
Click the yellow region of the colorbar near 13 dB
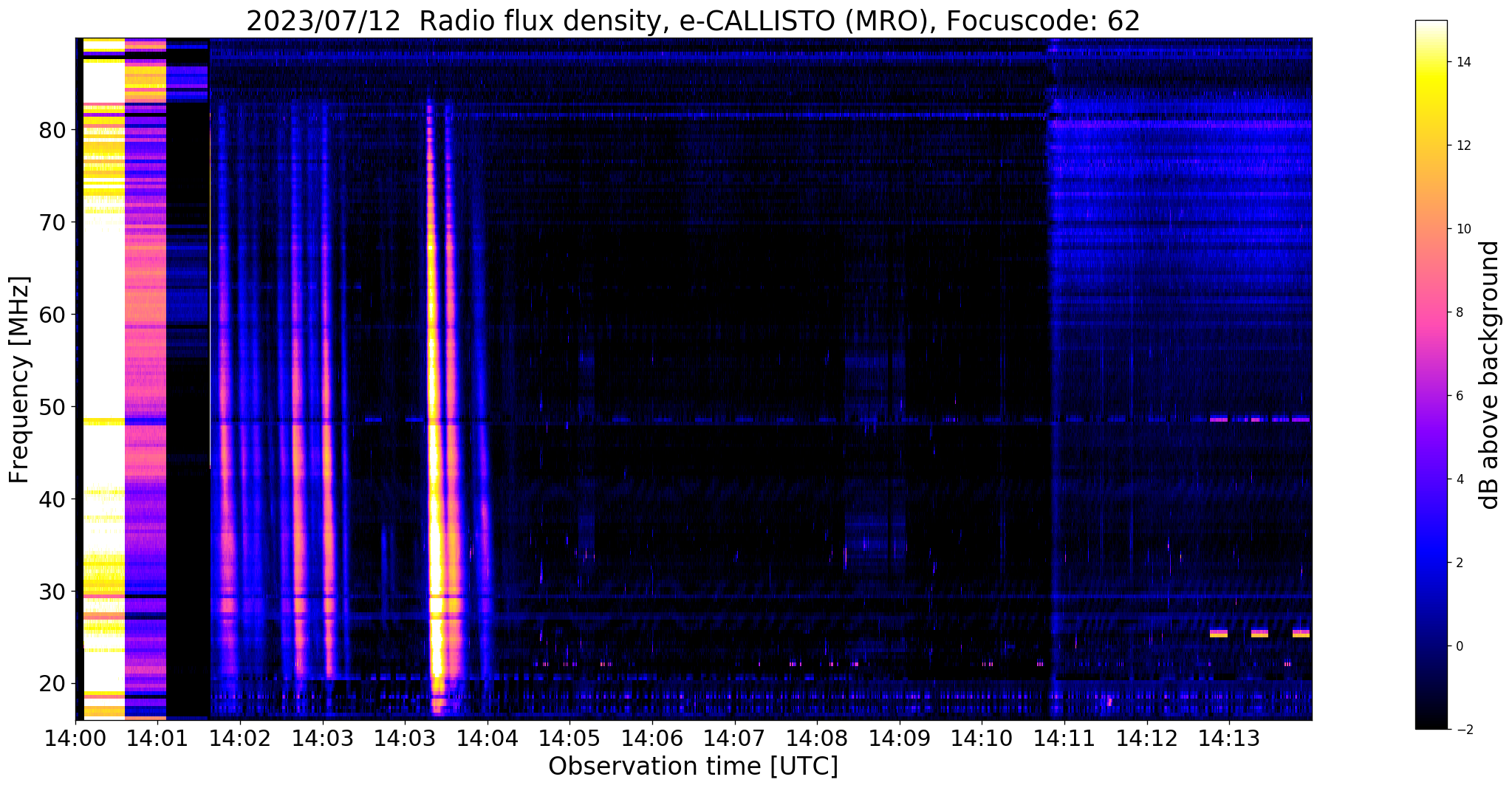coord(1431,103)
